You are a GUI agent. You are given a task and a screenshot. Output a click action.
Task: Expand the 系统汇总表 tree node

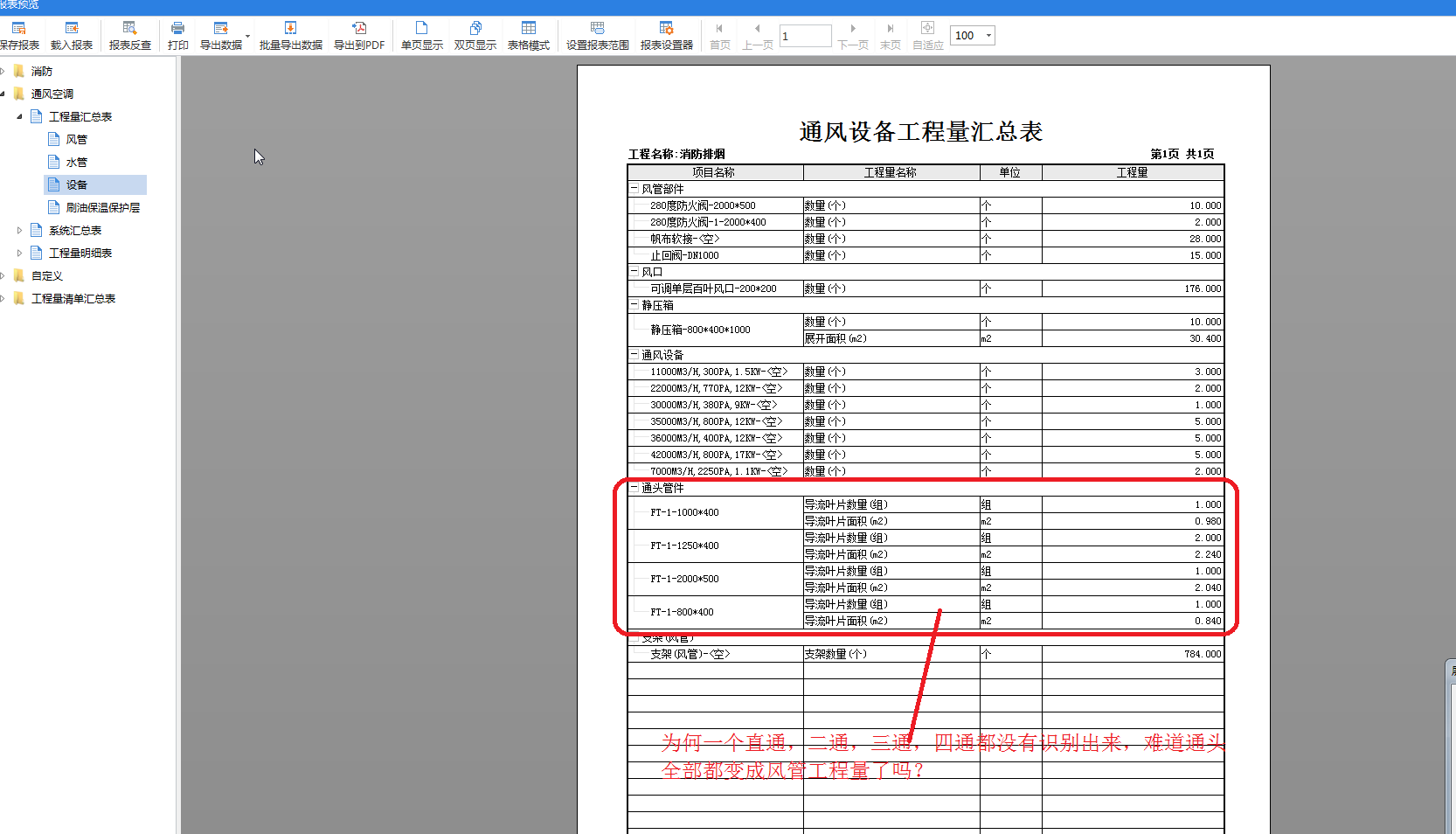[x=19, y=230]
